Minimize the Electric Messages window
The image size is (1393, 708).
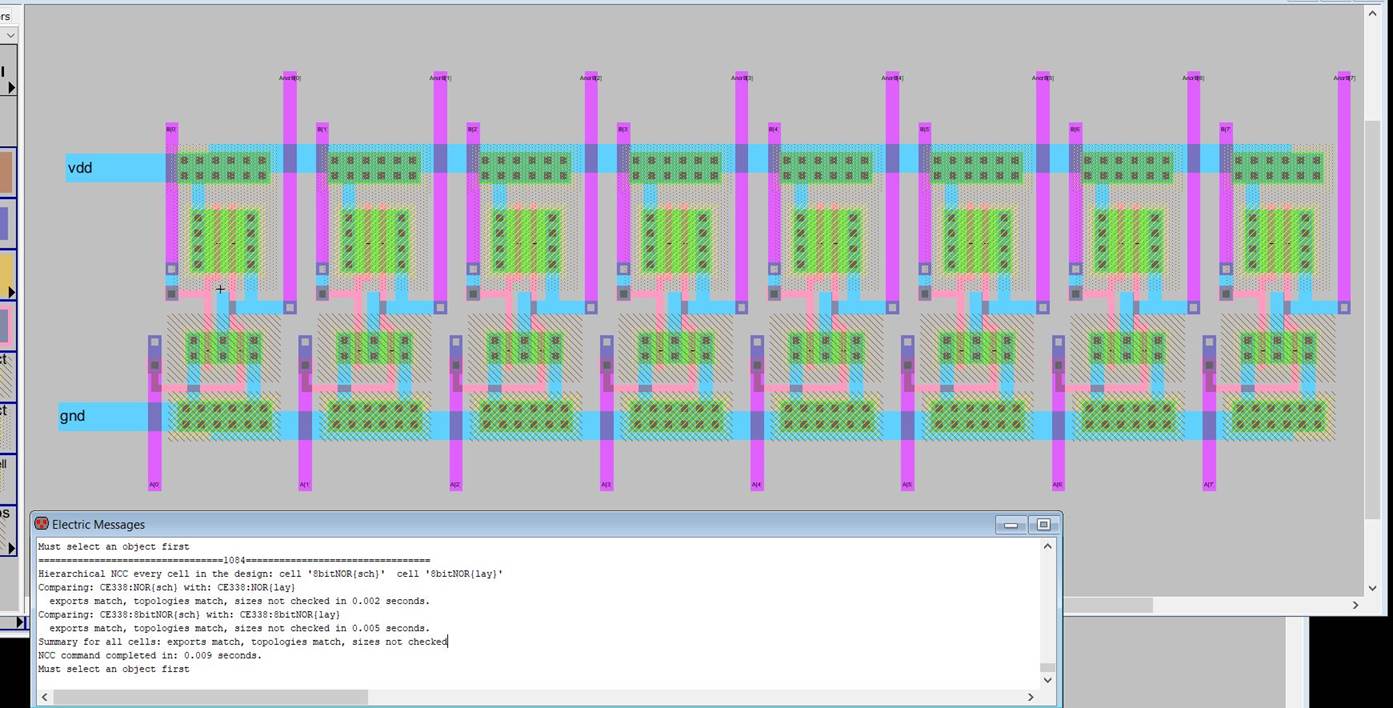(1011, 525)
